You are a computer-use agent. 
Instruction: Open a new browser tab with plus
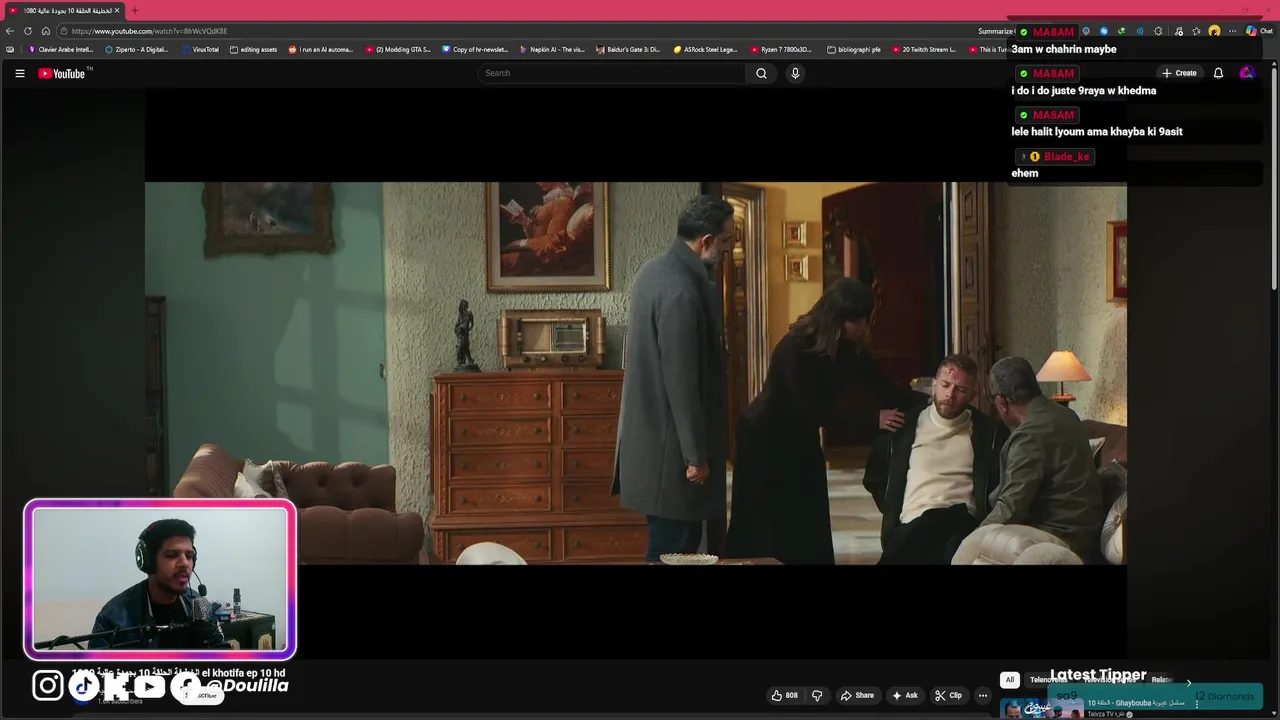click(134, 10)
